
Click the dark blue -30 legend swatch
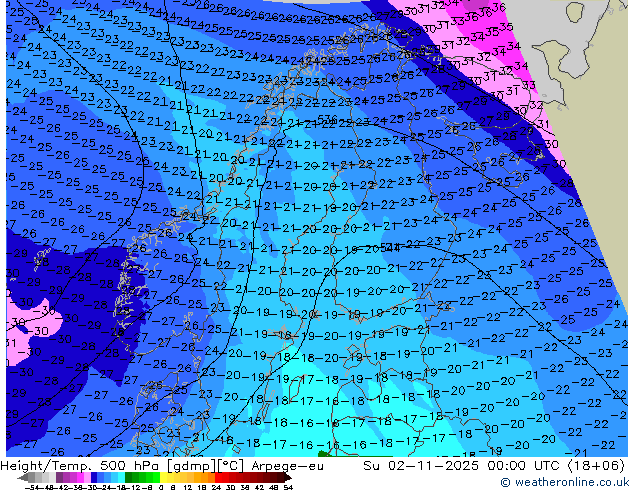pyautogui.click(x=94, y=477)
